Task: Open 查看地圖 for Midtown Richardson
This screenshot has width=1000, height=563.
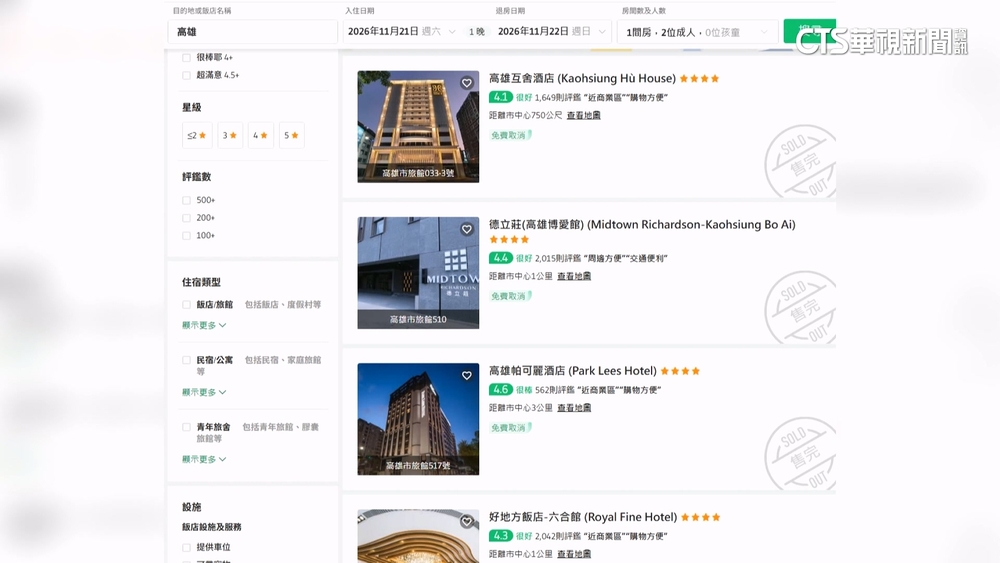Action: click(574, 276)
